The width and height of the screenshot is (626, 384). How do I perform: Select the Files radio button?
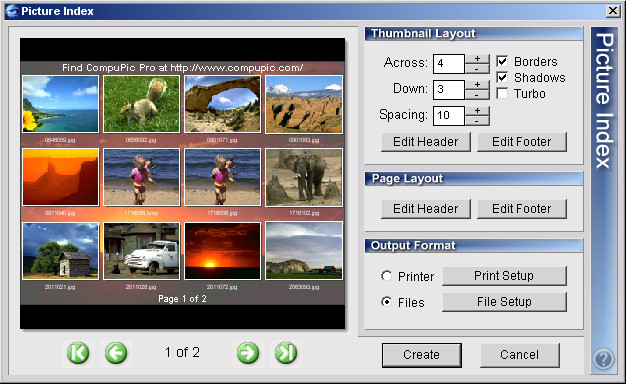click(x=386, y=302)
